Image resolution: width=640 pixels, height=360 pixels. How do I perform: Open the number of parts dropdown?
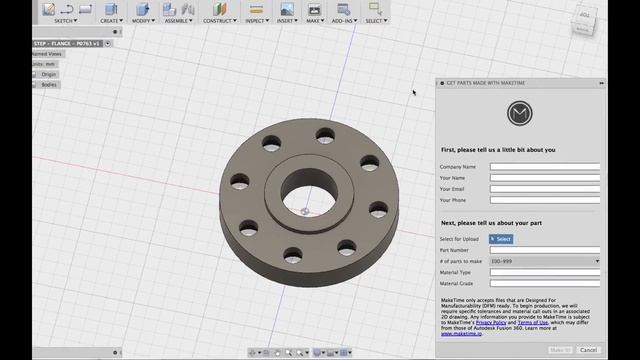pyautogui.click(x=544, y=261)
